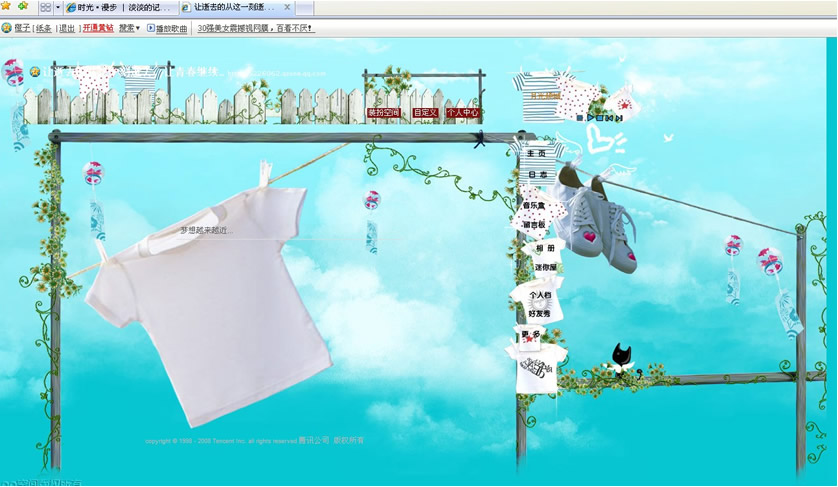Open the 30强美女 news headline link
Viewport: 838px width, 487px height.
256,28
